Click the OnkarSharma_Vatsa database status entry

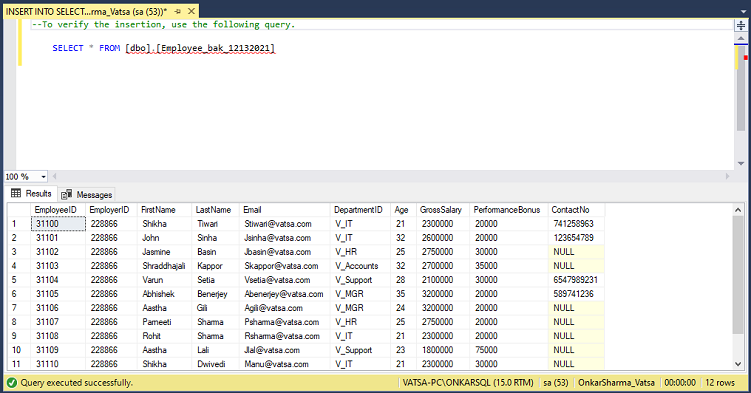(x=616, y=382)
